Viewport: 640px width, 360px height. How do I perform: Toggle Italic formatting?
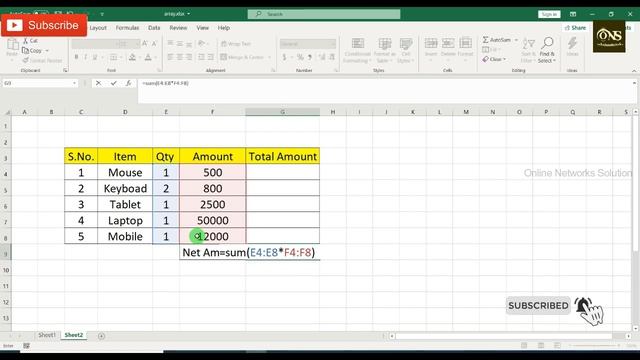(86, 58)
